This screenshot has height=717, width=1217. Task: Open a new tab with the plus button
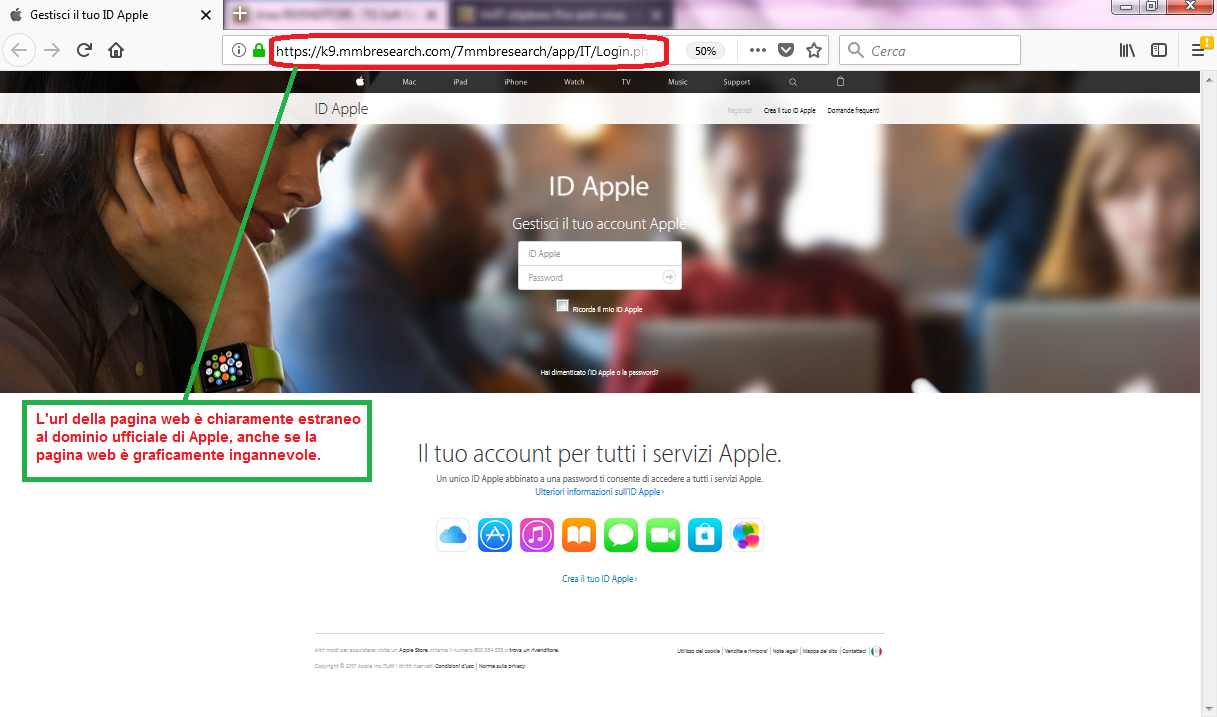point(240,15)
